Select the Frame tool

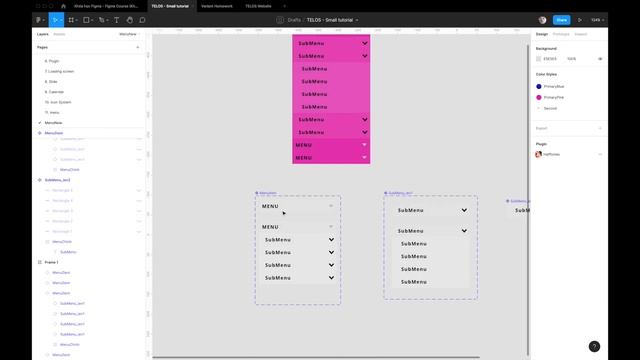71,20
